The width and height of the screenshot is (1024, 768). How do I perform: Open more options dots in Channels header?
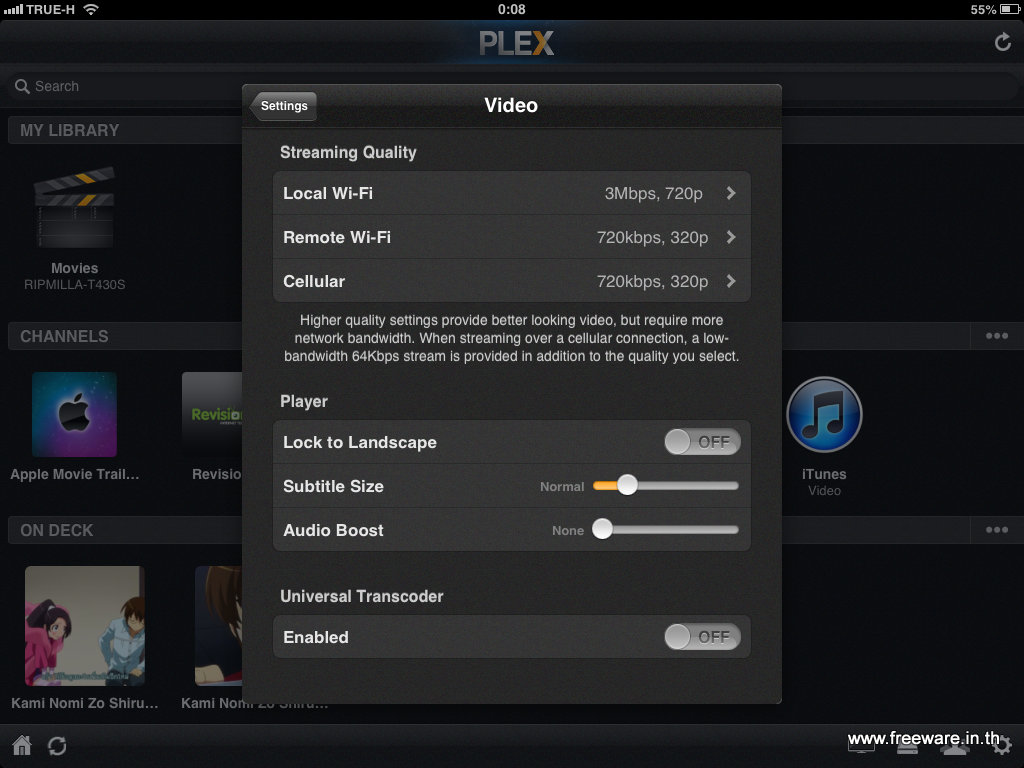(x=997, y=336)
